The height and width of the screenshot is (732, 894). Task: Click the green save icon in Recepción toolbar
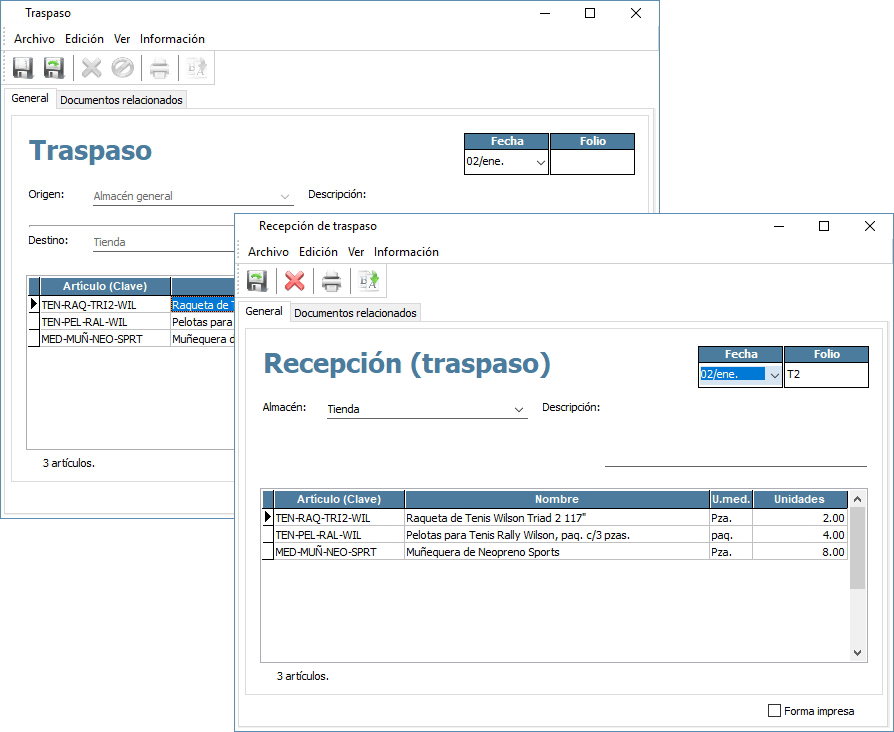[x=257, y=281]
